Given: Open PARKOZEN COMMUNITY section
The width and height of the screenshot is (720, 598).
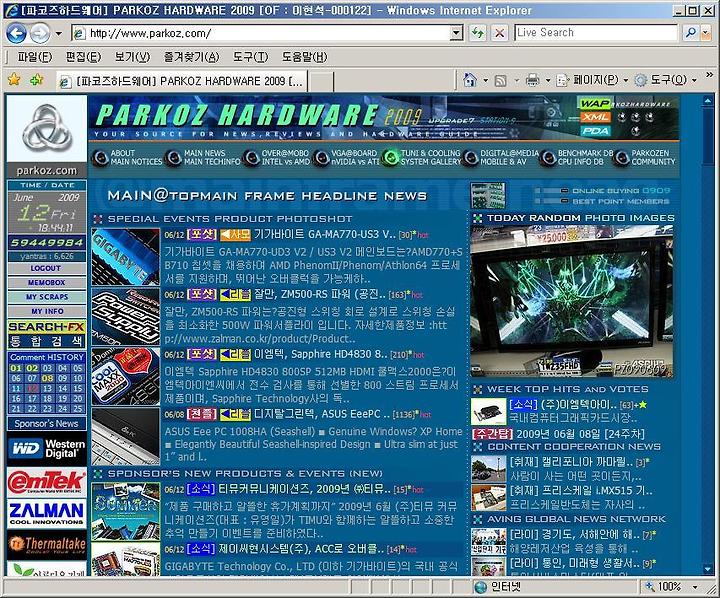Looking at the screenshot, I should click(645, 158).
